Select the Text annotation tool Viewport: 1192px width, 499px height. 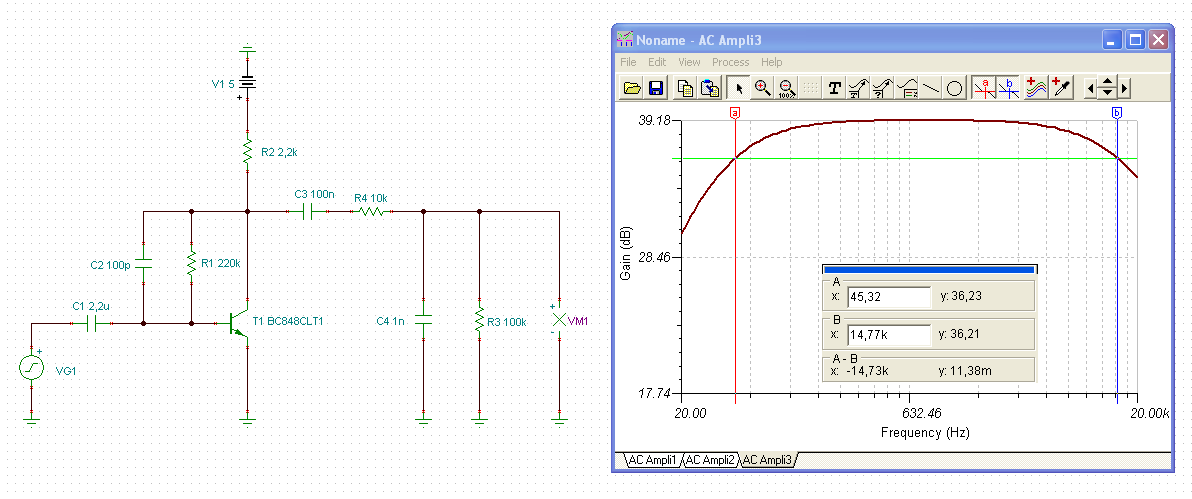click(x=835, y=89)
